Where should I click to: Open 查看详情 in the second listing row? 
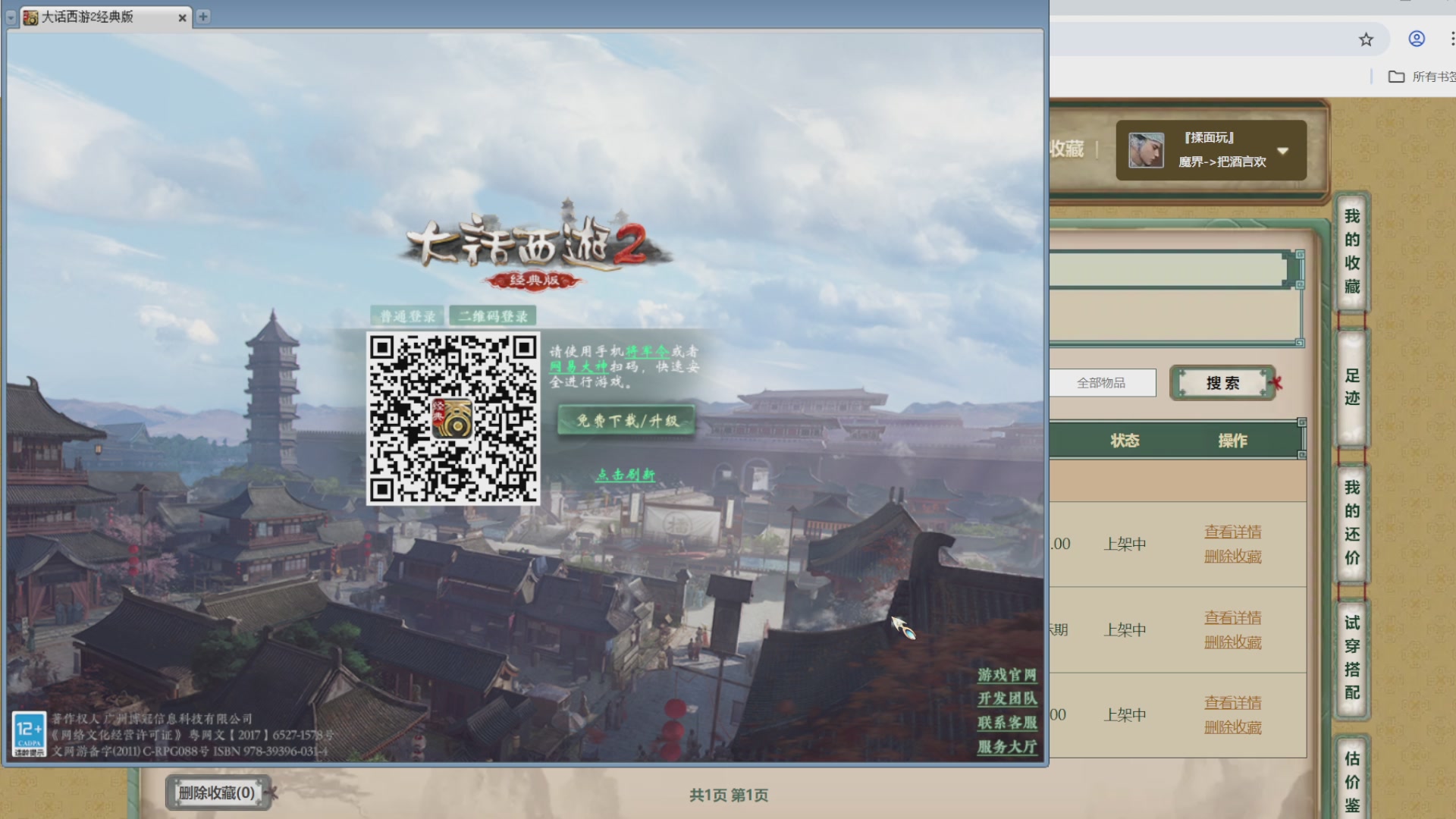pos(1233,618)
